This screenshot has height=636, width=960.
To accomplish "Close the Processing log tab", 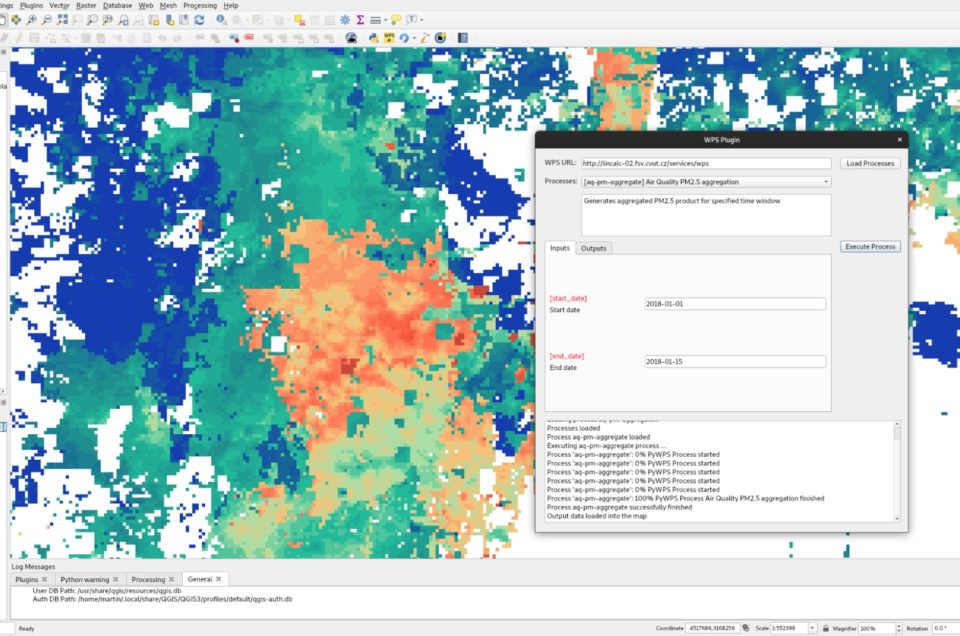I will (172, 579).
